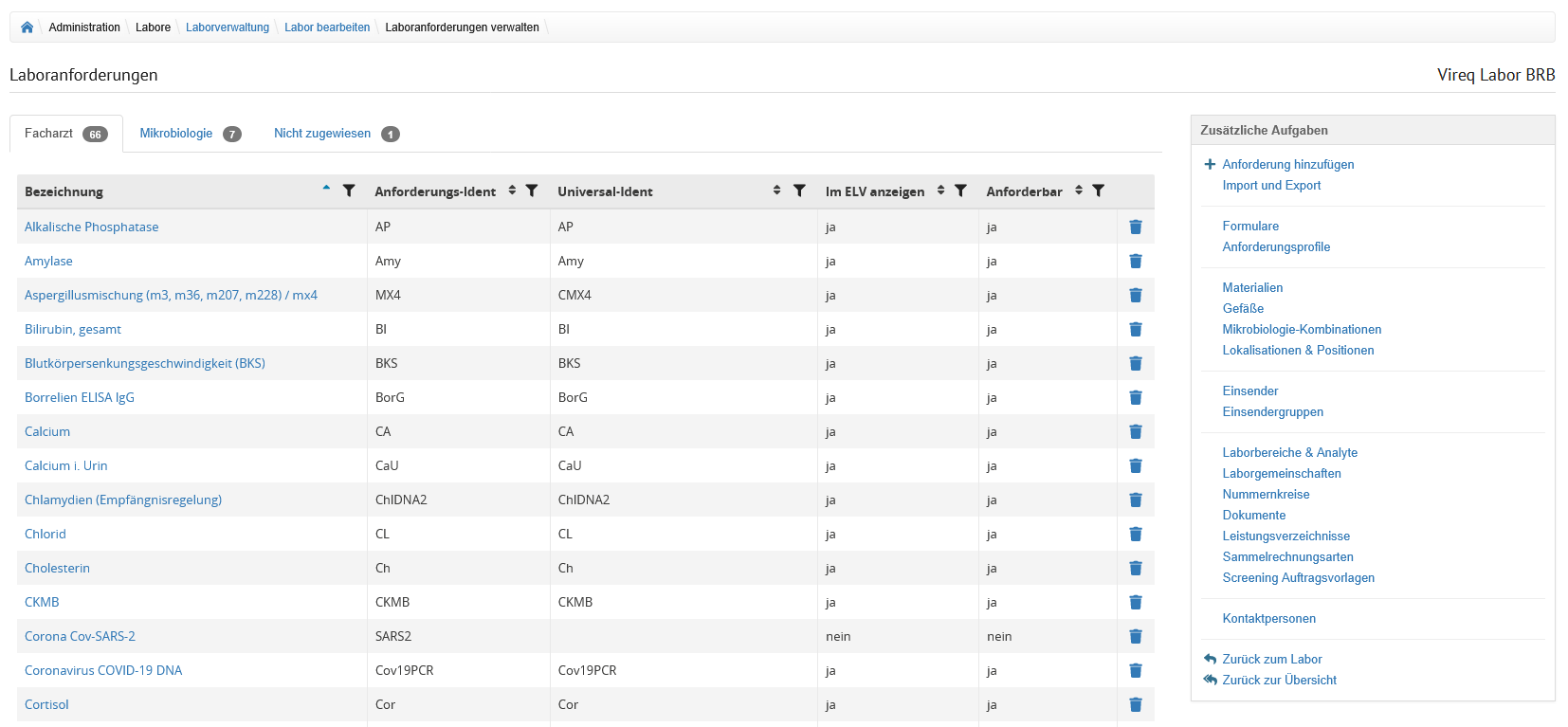
Task: Open the Im ELV anzeigen filter icon
Action: tap(960, 191)
